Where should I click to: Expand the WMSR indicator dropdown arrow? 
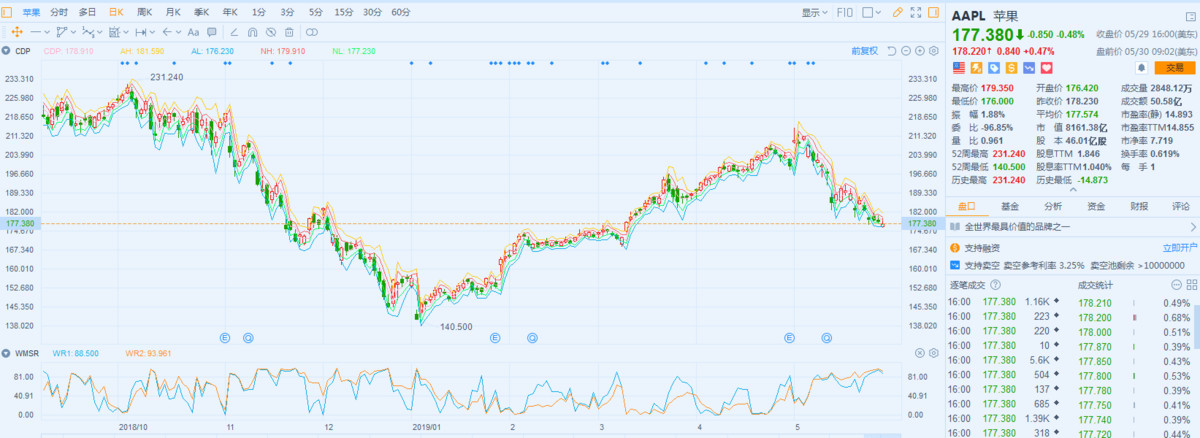6,353
